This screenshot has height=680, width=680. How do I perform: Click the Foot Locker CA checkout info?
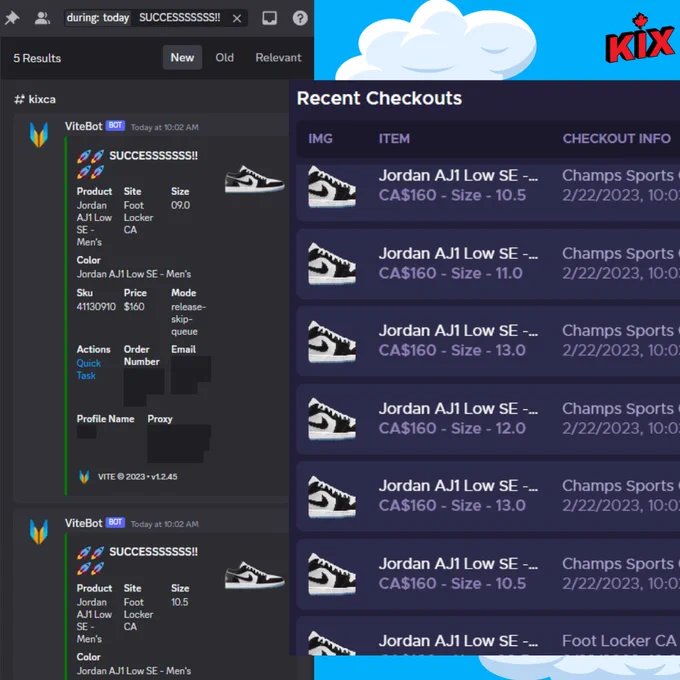coord(619,641)
